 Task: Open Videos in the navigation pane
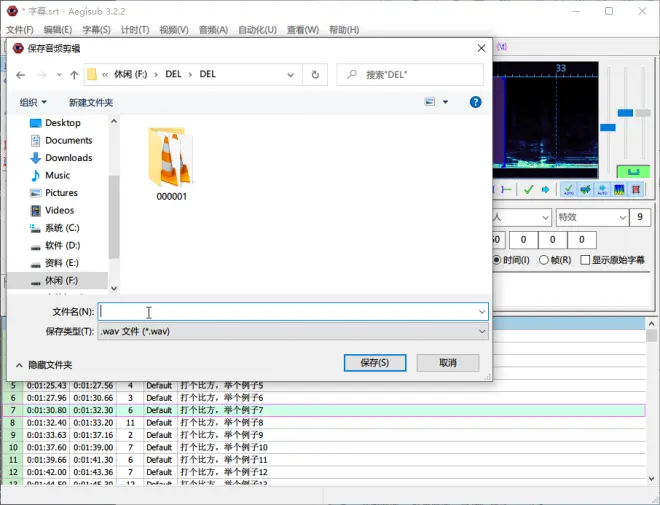[58, 210]
